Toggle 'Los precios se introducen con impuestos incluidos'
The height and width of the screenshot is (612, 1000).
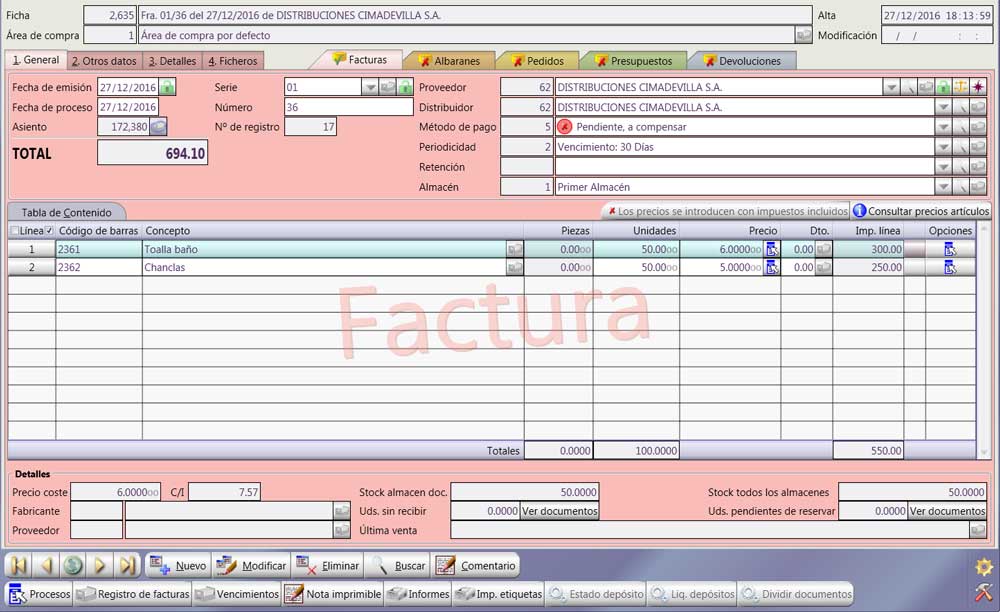coord(728,211)
